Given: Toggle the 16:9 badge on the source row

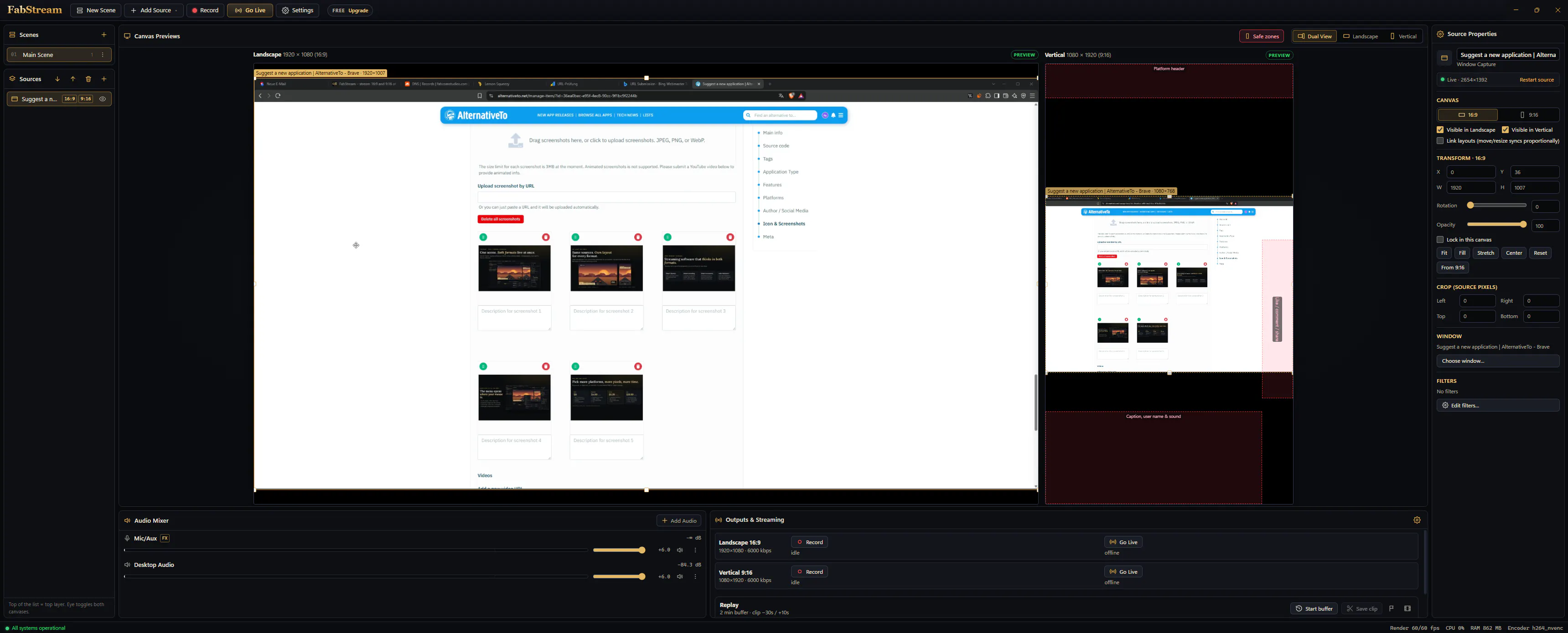Looking at the screenshot, I should coord(70,99).
